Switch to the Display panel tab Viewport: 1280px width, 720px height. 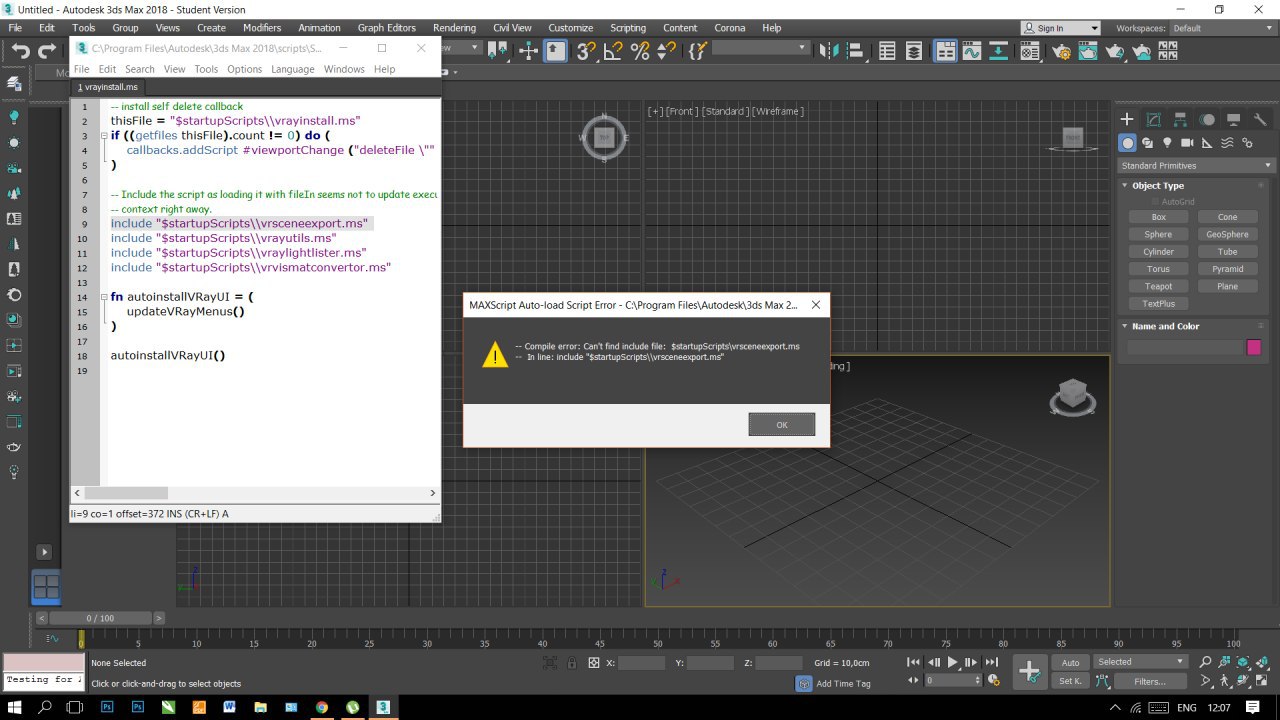coord(1234,119)
